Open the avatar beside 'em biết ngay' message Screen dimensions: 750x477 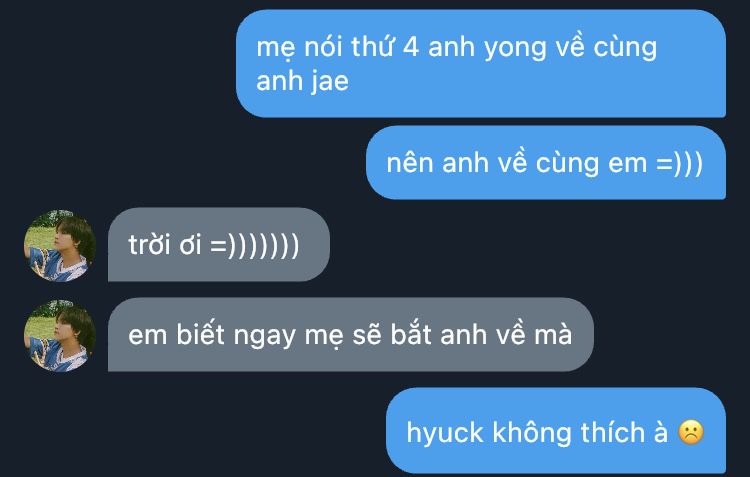coord(60,335)
